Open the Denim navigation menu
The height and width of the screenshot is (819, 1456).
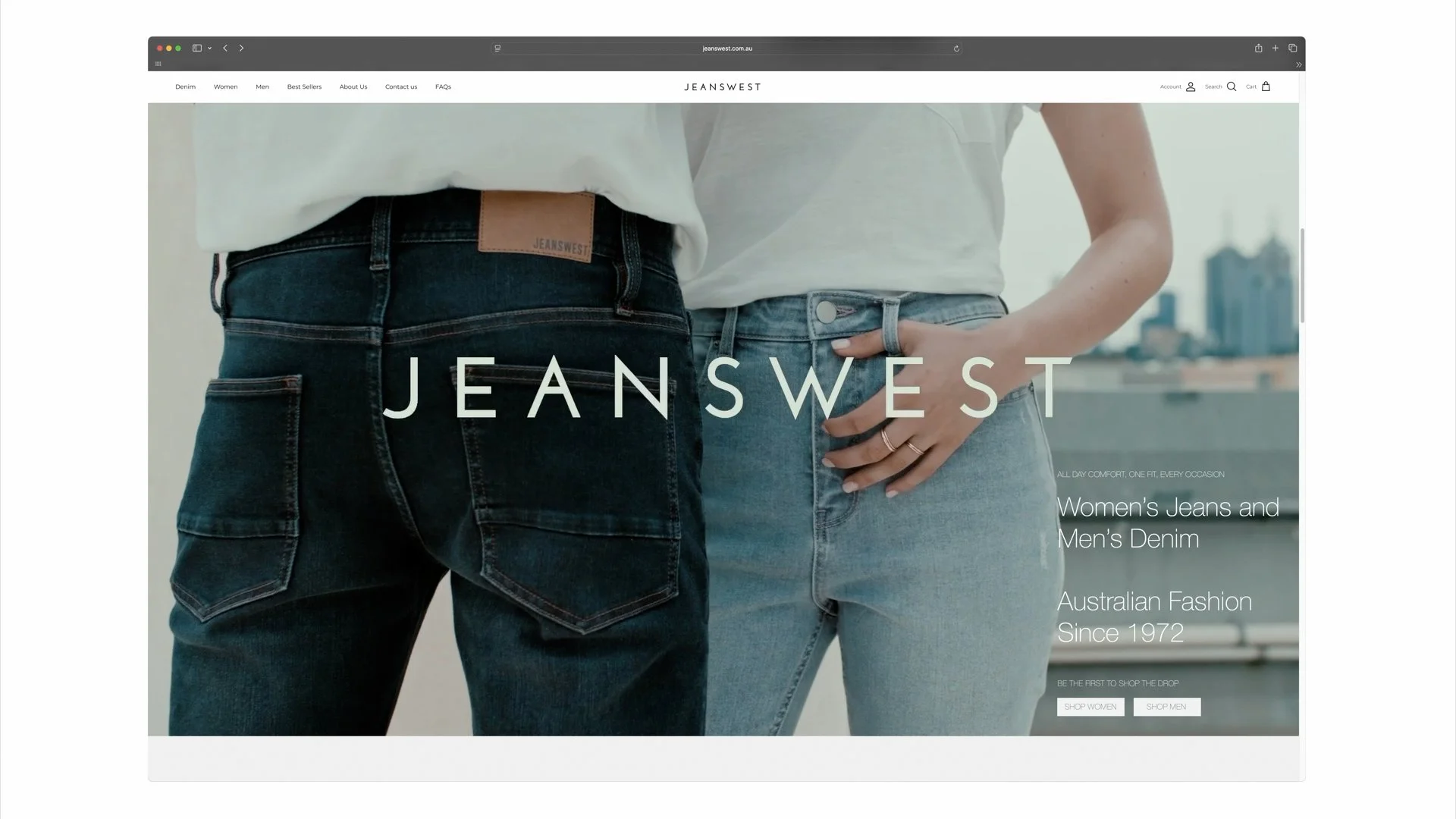[x=185, y=86]
